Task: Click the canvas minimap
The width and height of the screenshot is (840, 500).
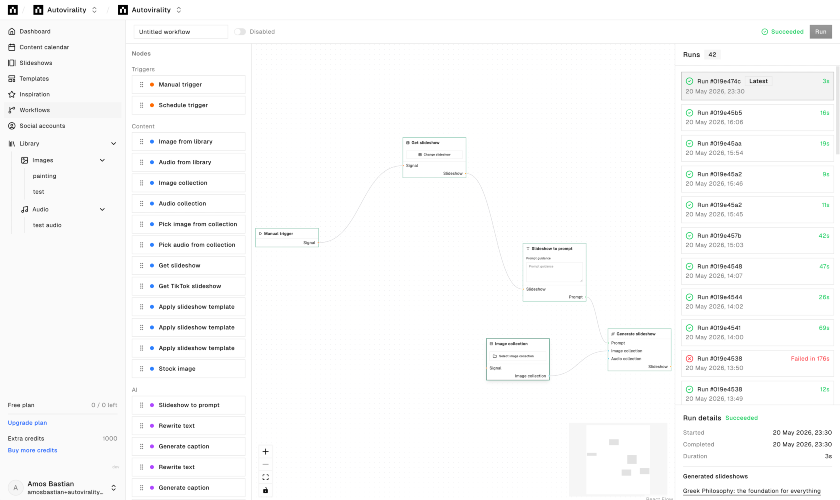Action: (x=618, y=459)
